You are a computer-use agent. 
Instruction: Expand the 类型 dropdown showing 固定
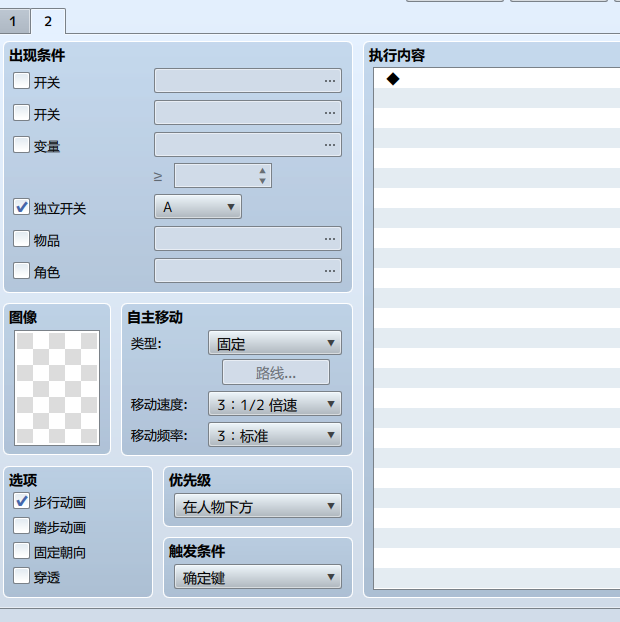click(x=275, y=343)
